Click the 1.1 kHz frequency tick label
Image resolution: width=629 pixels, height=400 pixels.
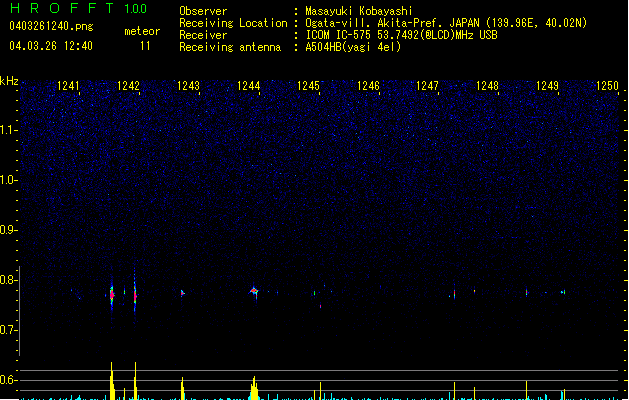tap(8, 130)
